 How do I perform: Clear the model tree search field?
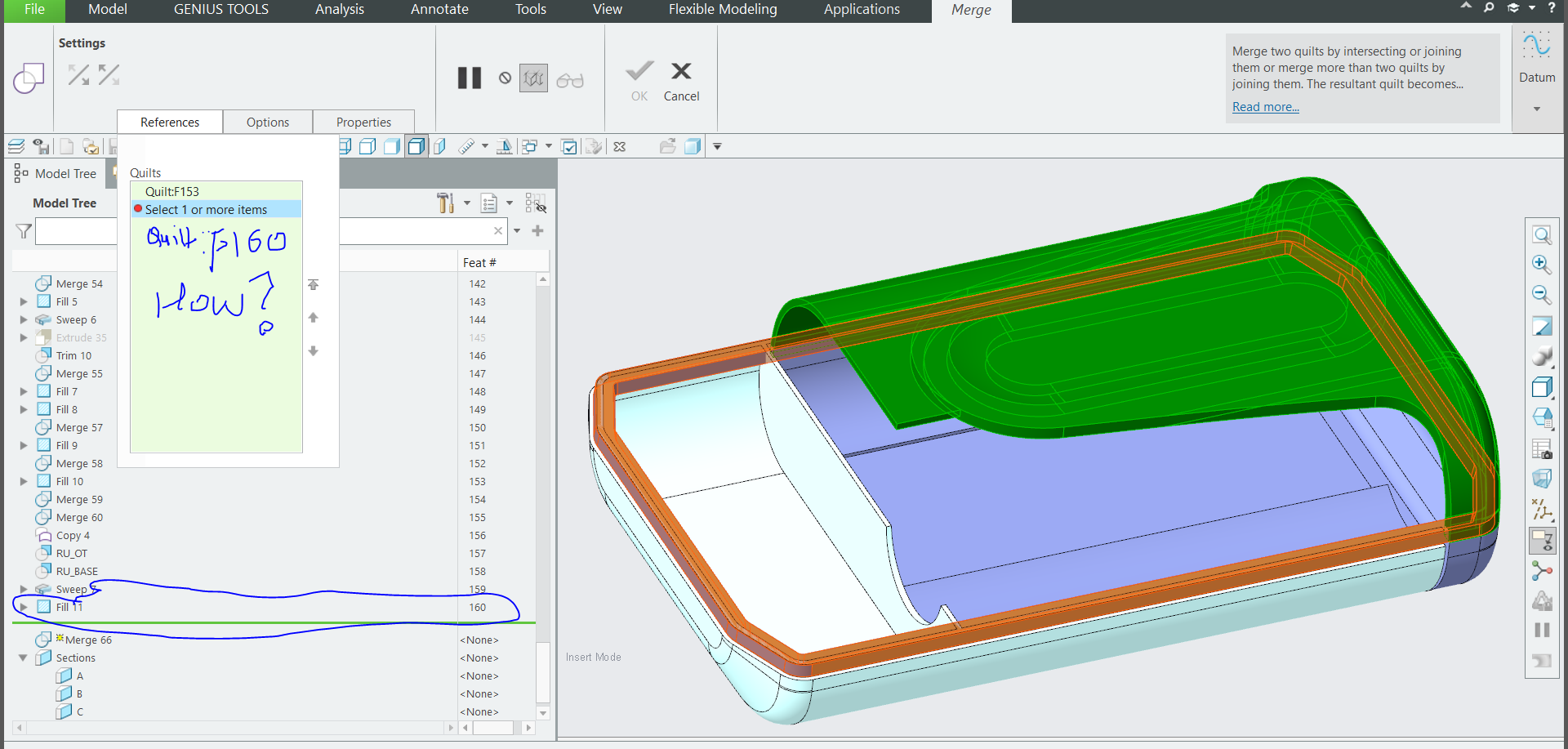tap(498, 231)
